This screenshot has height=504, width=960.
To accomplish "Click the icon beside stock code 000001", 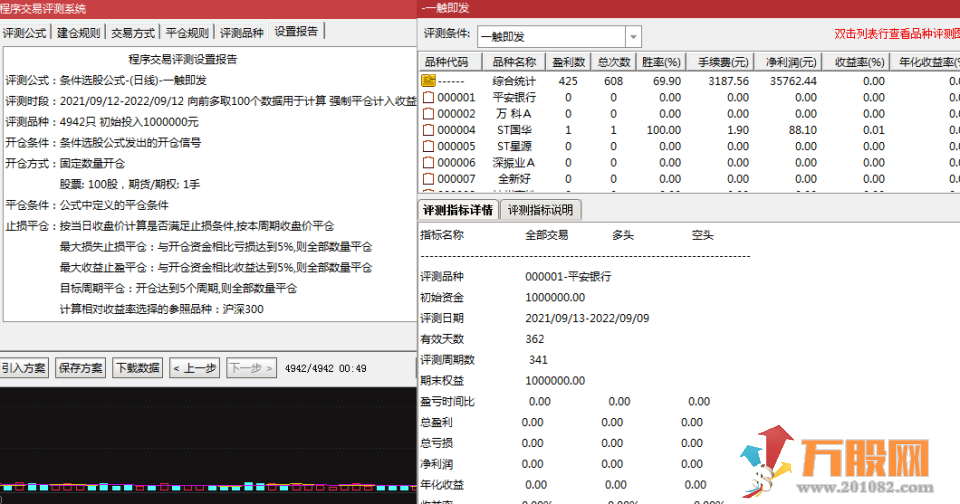I will [x=428, y=98].
